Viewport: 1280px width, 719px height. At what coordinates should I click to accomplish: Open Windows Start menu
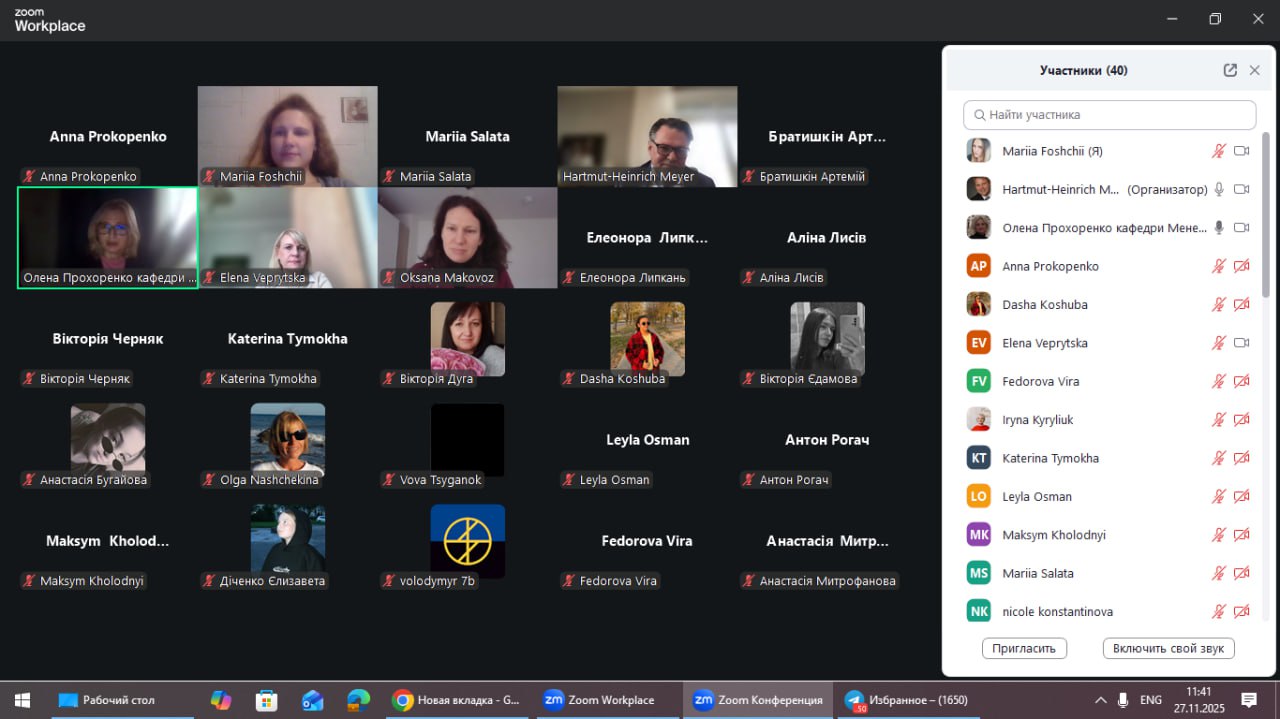pyautogui.click(x=22, y=700)
